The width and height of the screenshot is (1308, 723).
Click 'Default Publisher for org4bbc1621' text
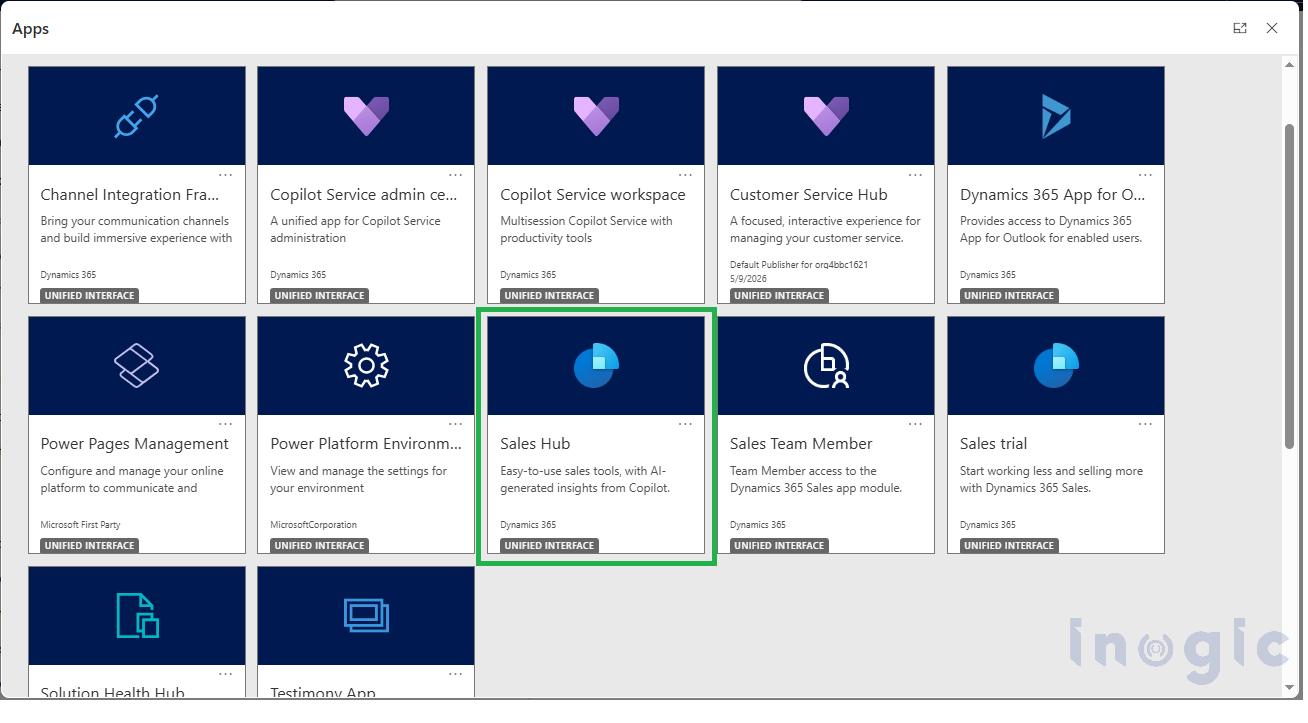tap(799, 265)
